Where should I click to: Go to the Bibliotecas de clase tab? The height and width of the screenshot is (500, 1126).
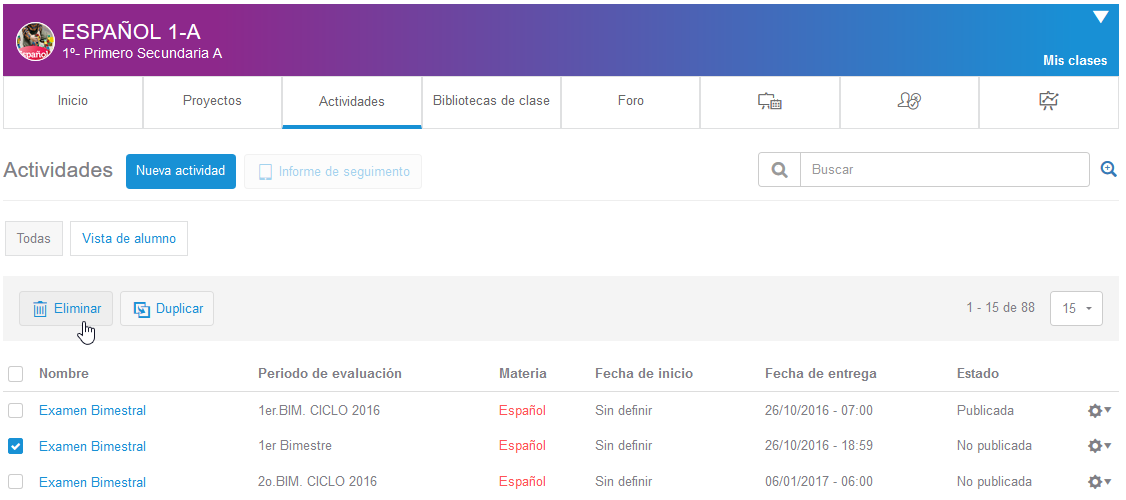[x=491, y=101]
